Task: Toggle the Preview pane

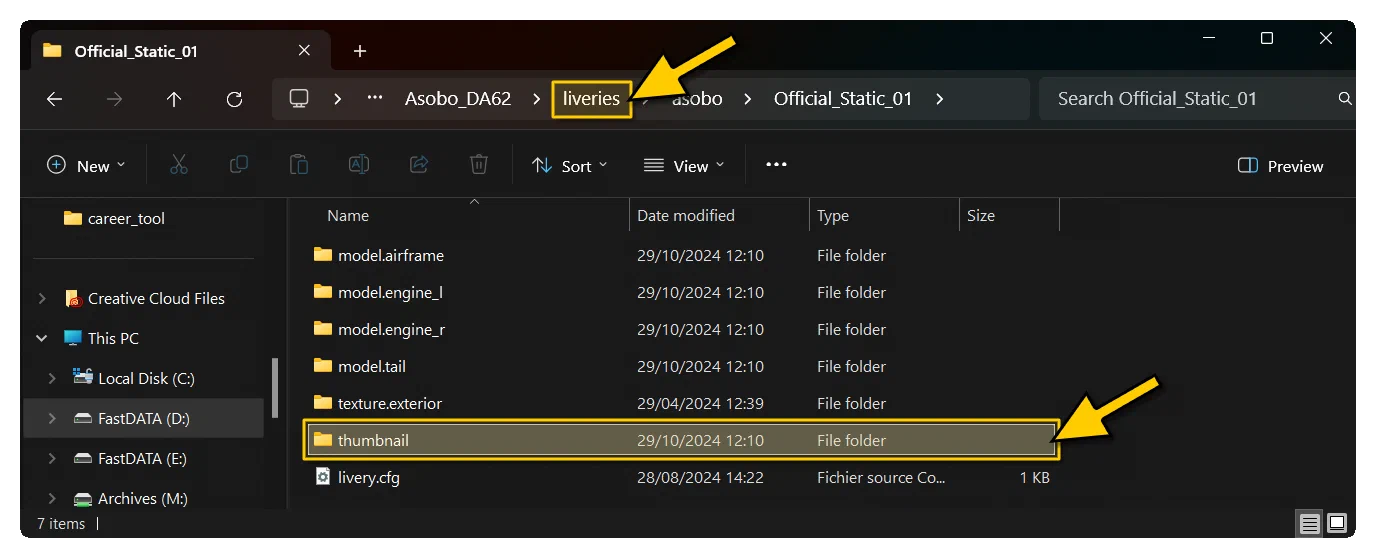Action: coord(1281,166)
